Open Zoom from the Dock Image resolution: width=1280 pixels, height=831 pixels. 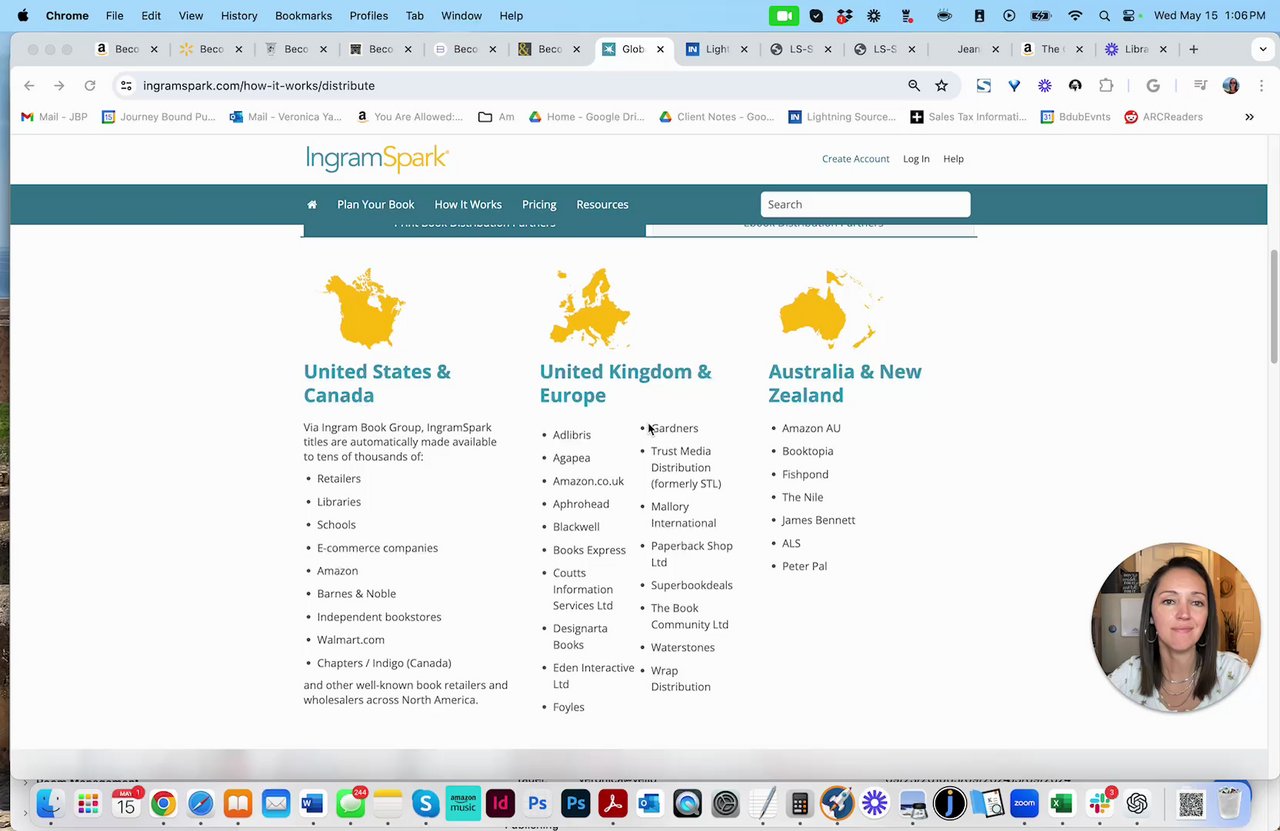(1024, 803)
